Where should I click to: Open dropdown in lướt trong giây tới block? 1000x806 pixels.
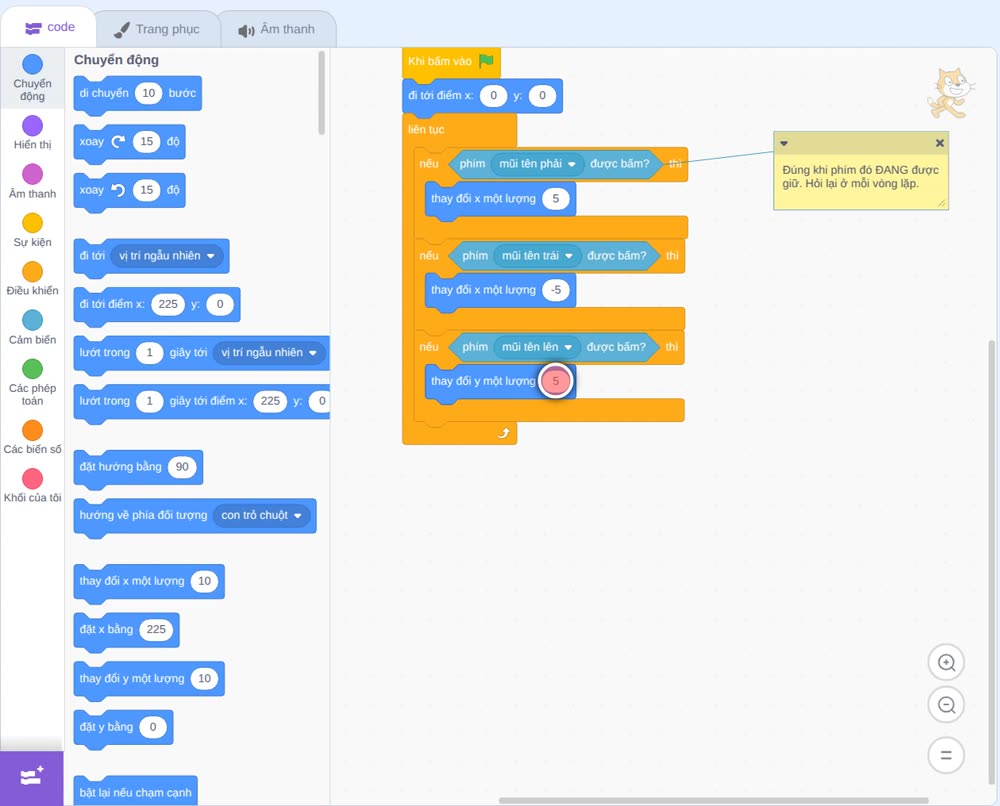[268, 353]
